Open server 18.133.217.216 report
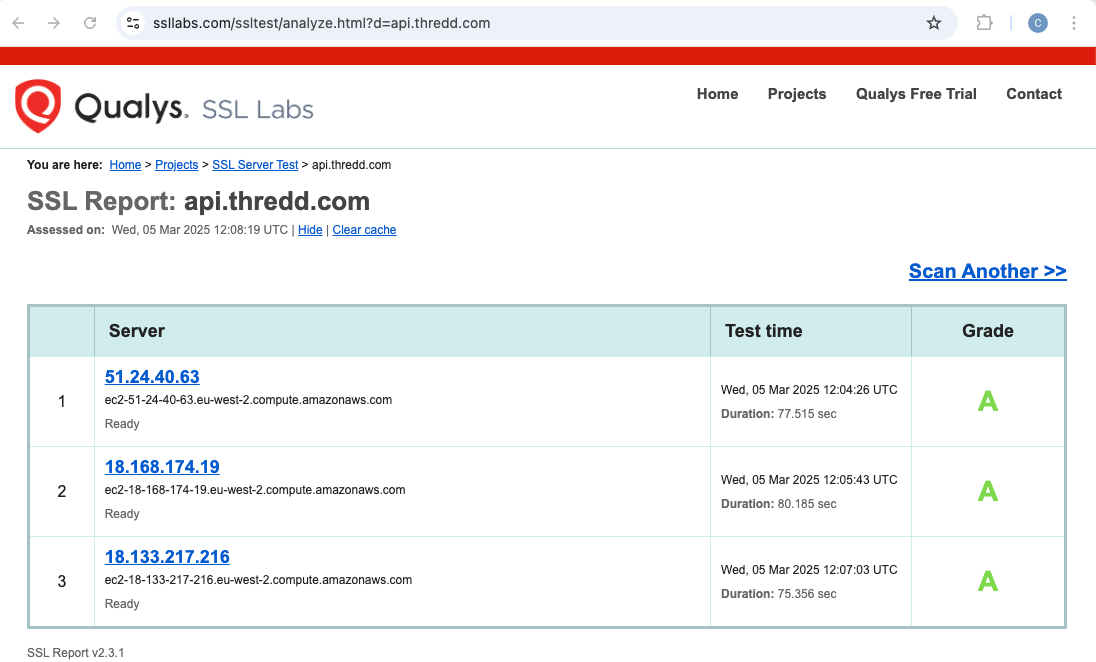Screen dimensions: 1096x662 [x=167, y=557]
